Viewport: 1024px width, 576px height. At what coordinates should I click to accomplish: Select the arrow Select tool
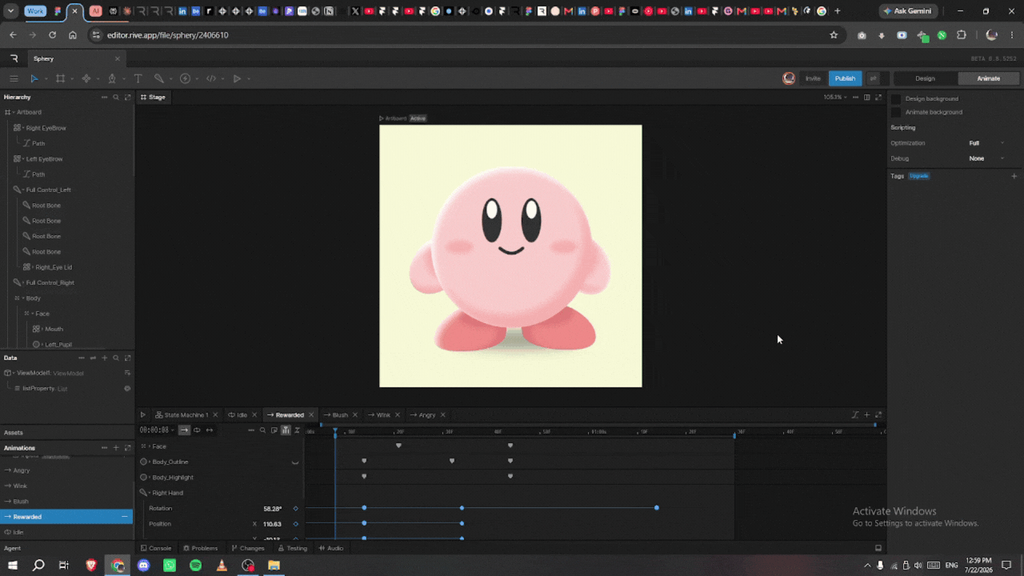click(x=34, y=78)
